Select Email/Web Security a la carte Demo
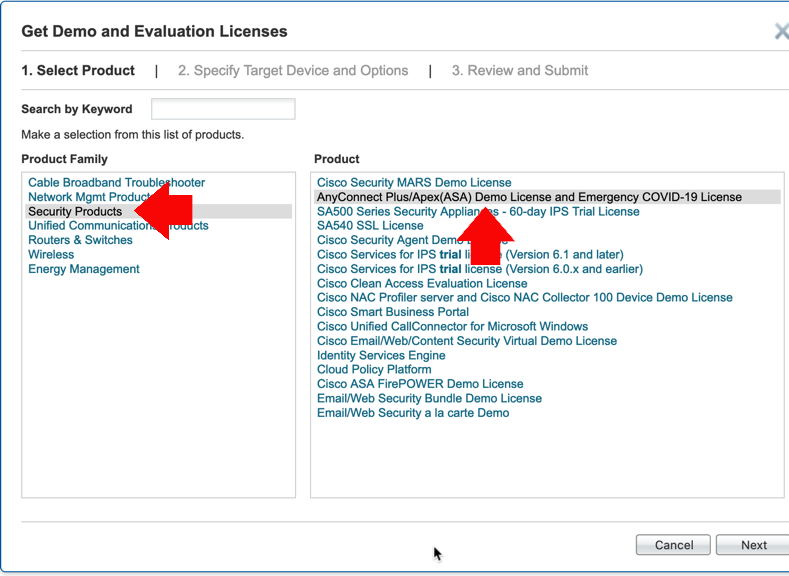 pos(413,413)
